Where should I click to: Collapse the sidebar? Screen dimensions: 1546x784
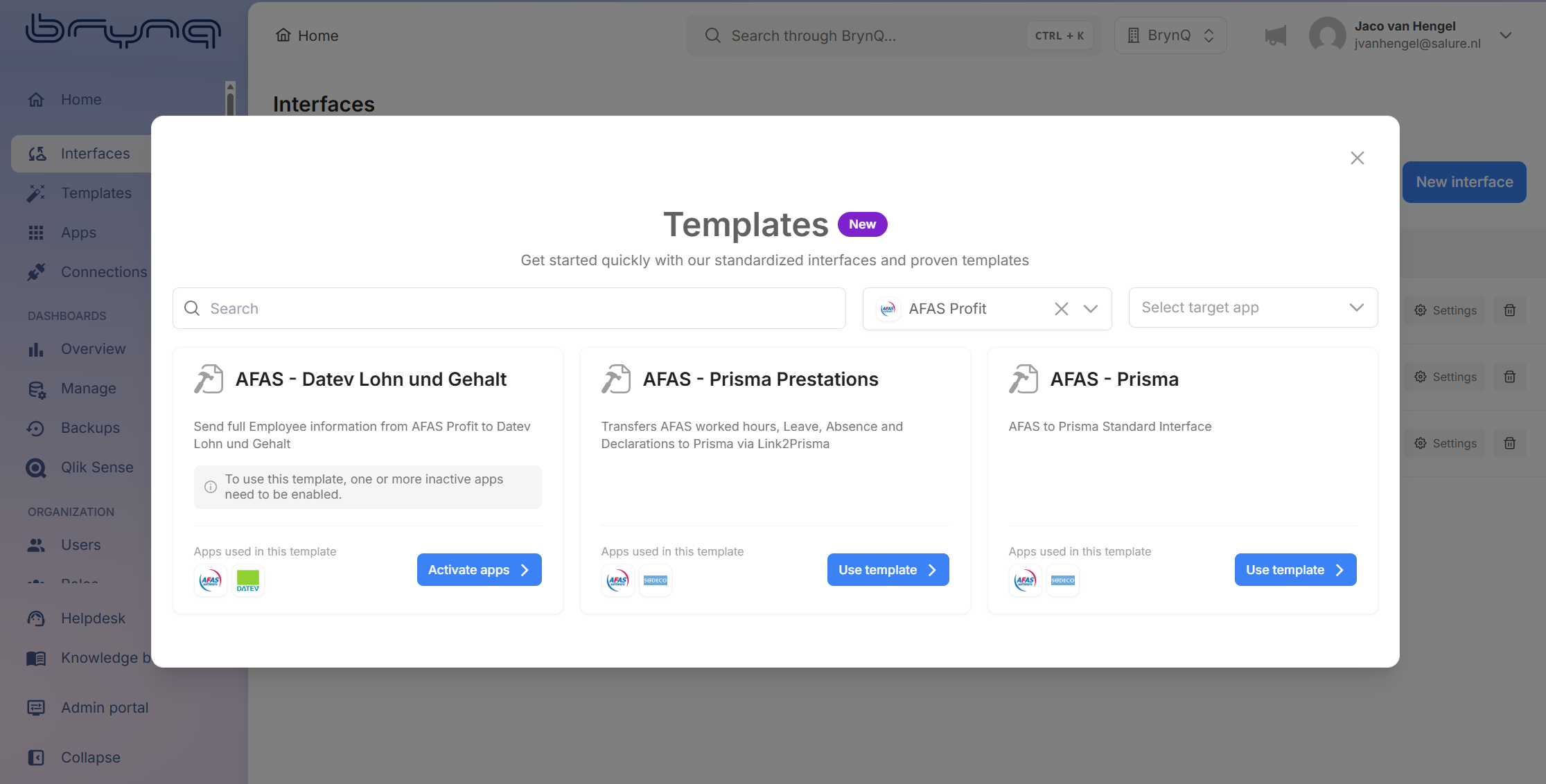click(x=90, y=758)
